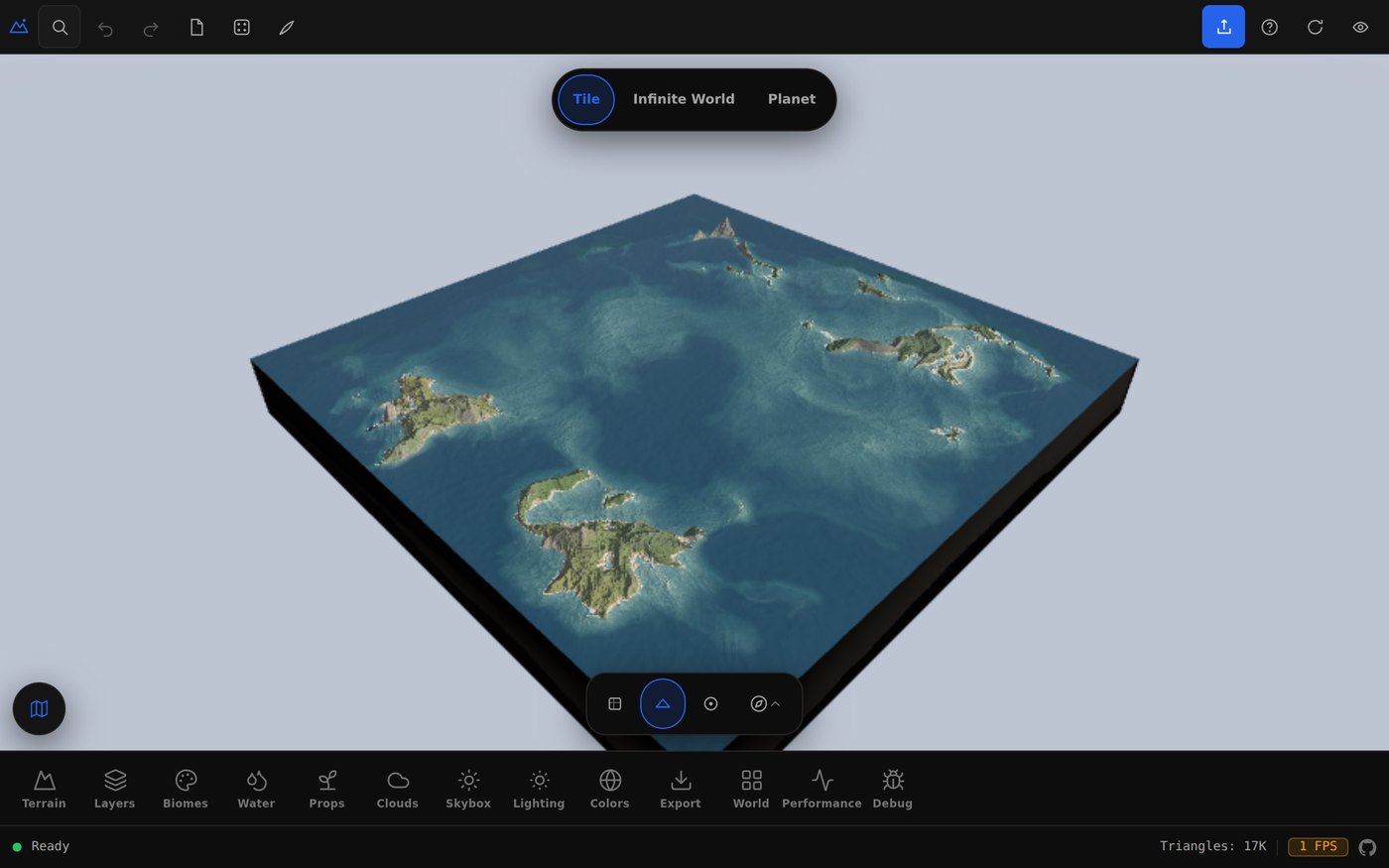The width and height of the screenshot is (1389, 868).
Task: Open the Biomes panel tab
Action: click(186, 789)
